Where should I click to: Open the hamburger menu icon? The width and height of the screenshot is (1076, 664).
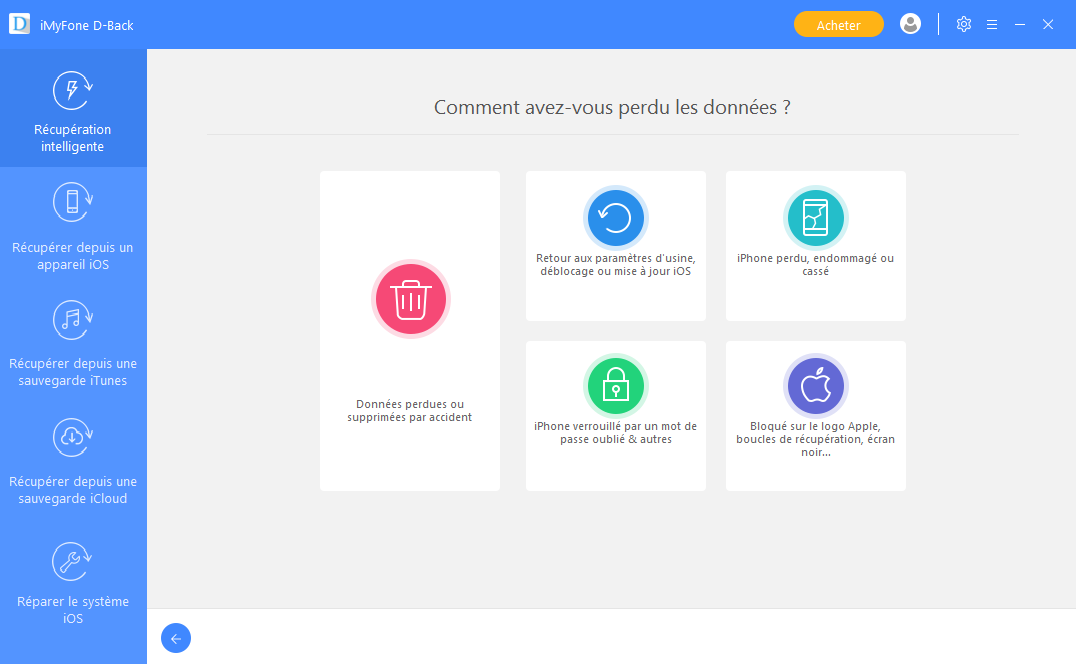[x=992, y=25]
